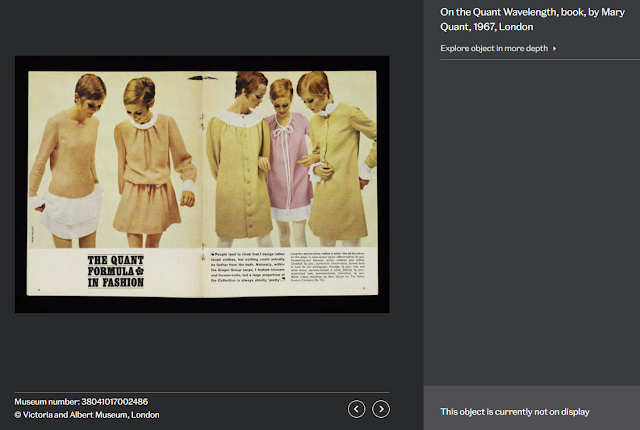
Task: Advance to the next image arrow
Action: (x=381, y=409)
